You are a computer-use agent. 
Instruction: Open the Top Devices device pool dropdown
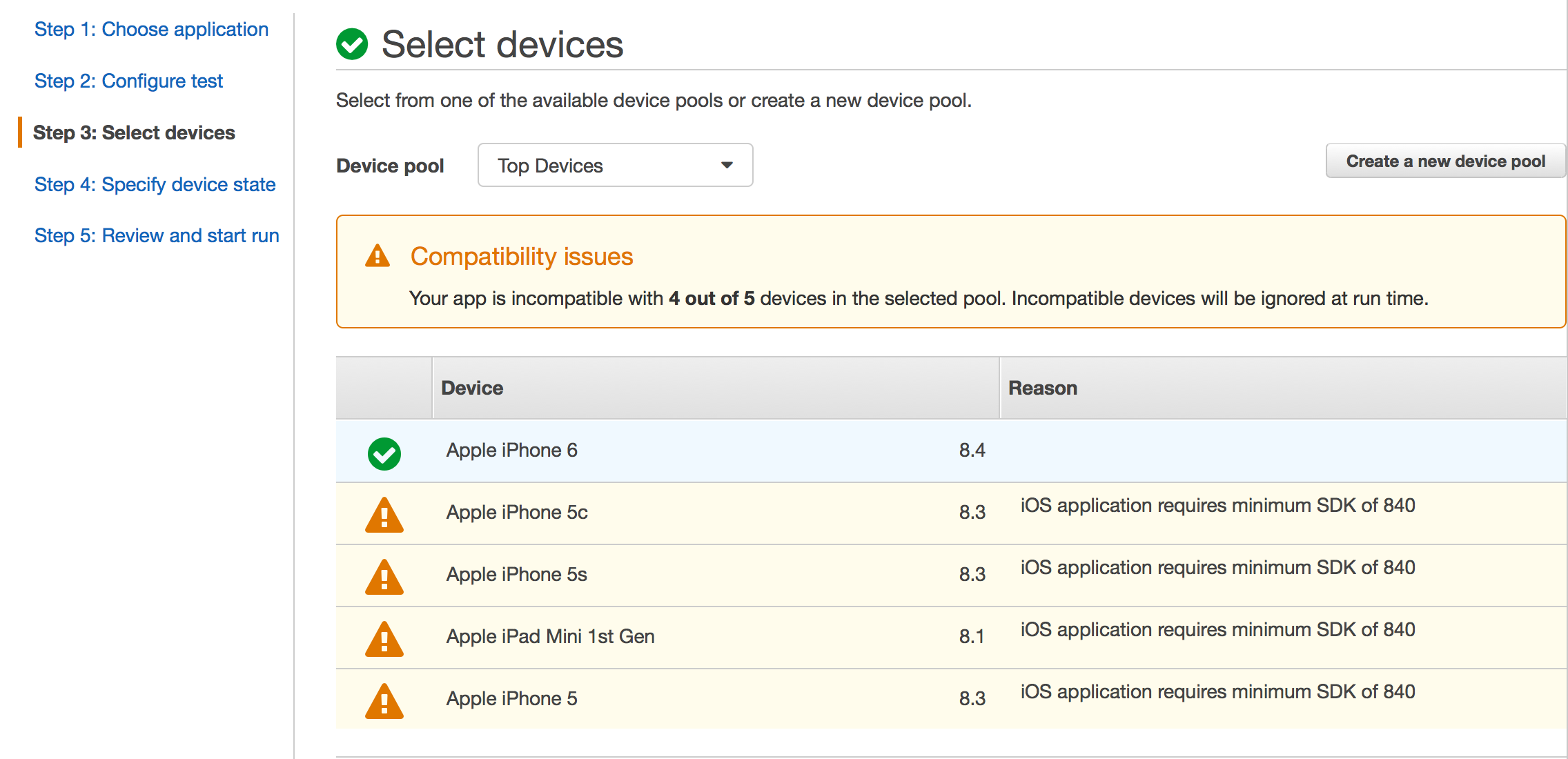point(614,166)
